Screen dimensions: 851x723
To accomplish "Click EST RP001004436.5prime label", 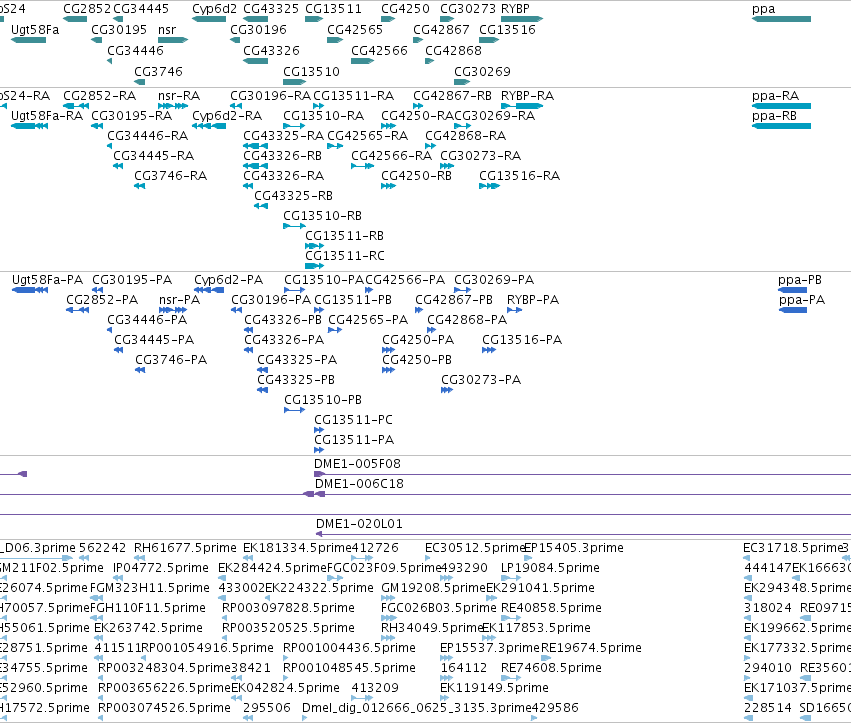I will (x=350, y=648).
